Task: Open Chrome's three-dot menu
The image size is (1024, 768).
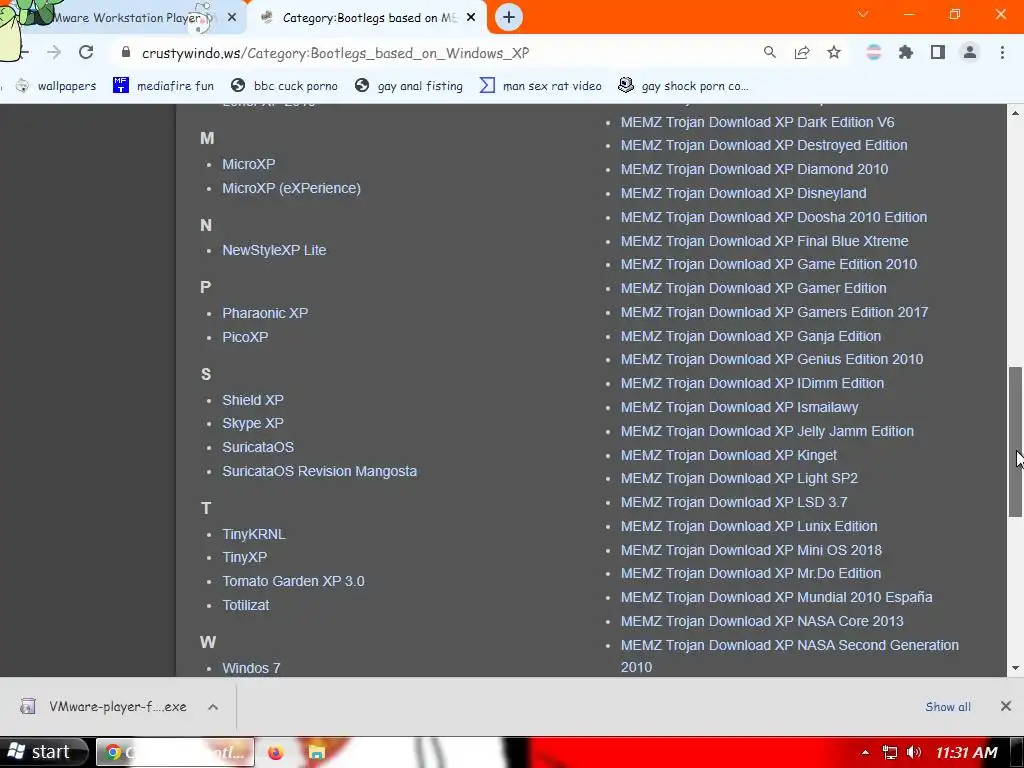Action: [1002, 53]
